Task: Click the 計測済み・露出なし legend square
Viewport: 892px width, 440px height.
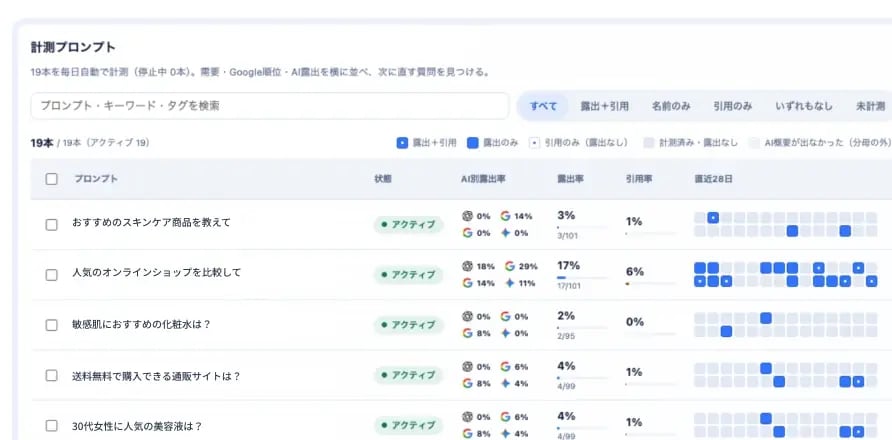Action: [649, 143]
